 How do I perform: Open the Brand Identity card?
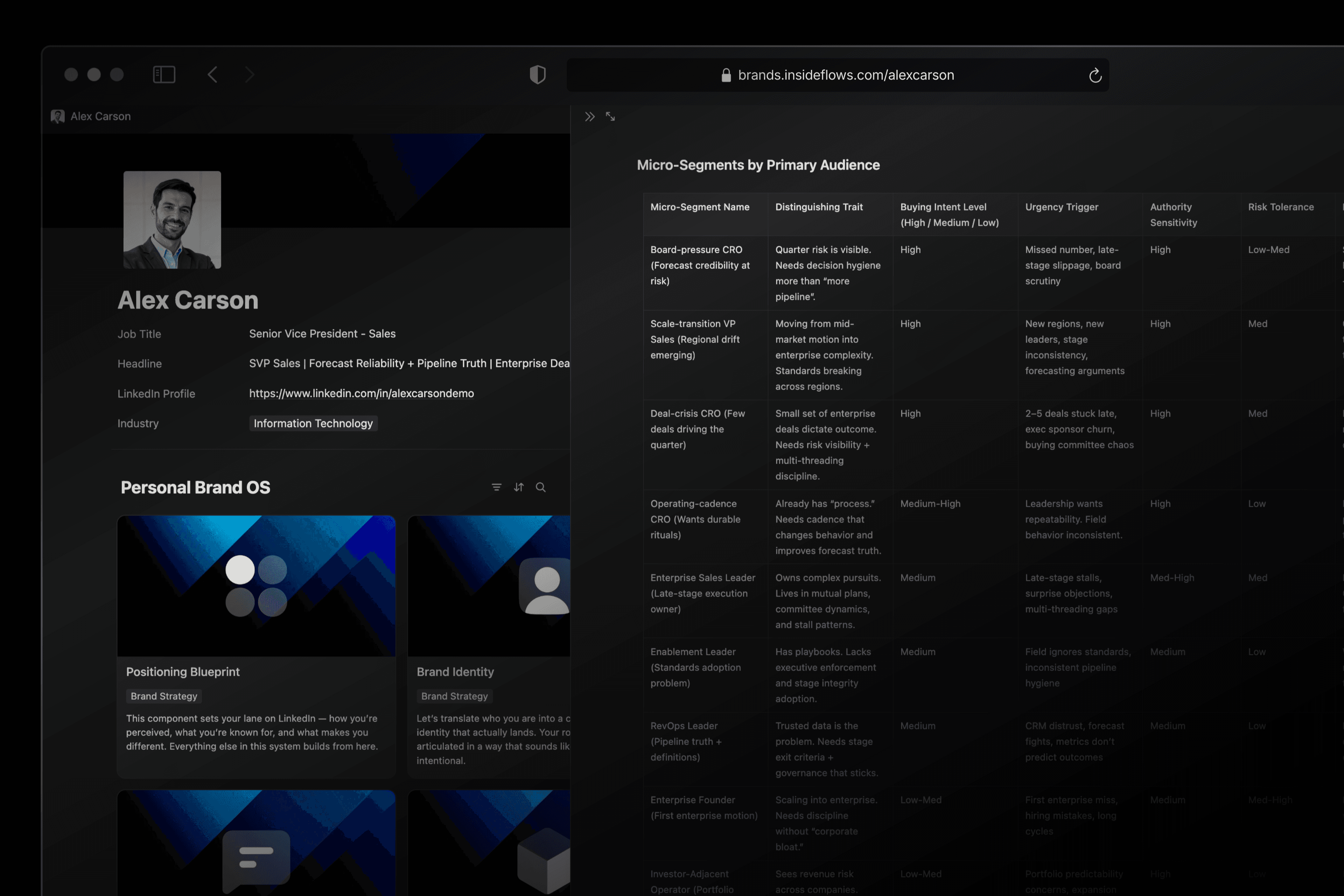tap(455, 672)
